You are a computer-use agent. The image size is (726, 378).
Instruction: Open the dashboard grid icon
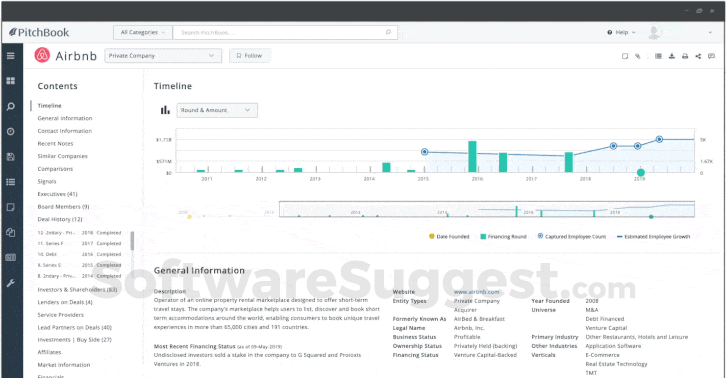(x=10, y=81)
